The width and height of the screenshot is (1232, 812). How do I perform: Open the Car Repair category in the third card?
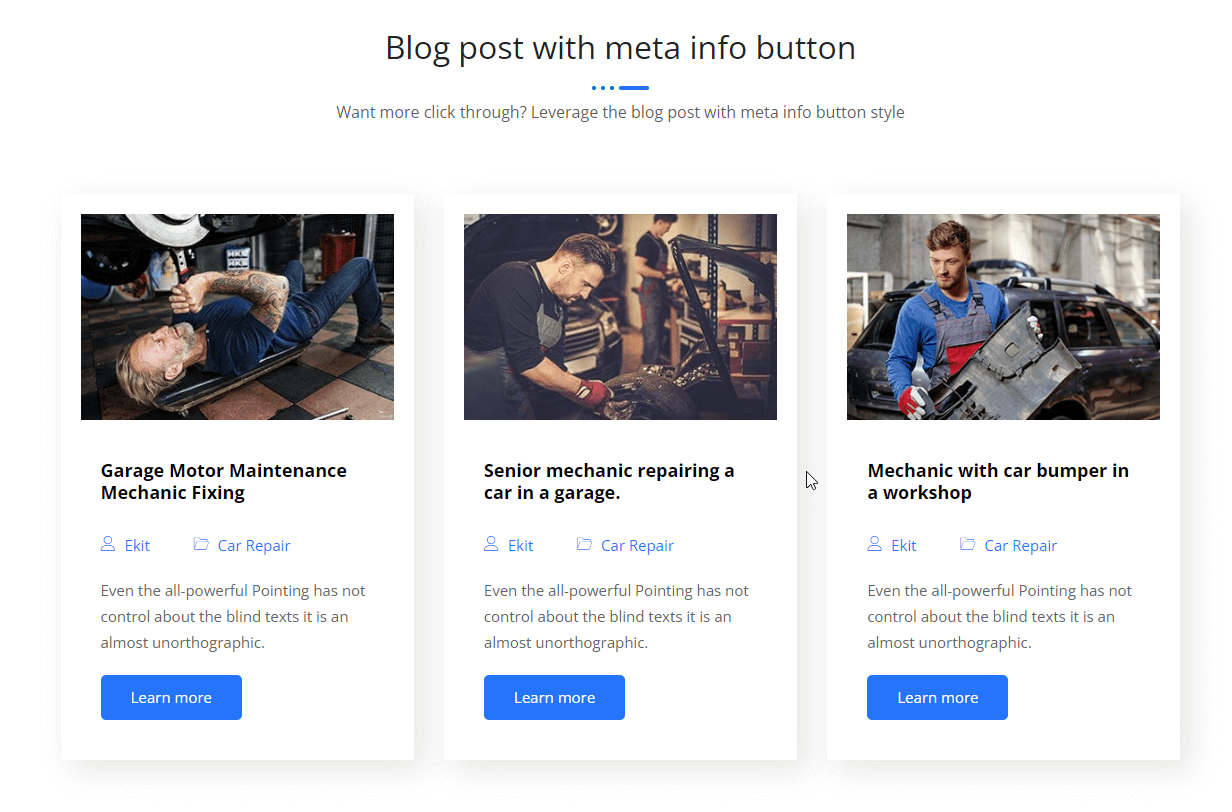click(x=1020, y=546)
